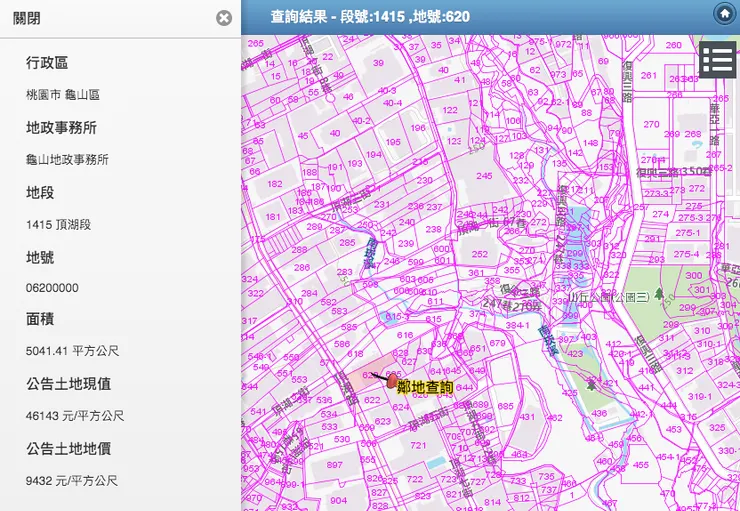
Task: Select parcel 195 on the map
Action: point(392,142)
